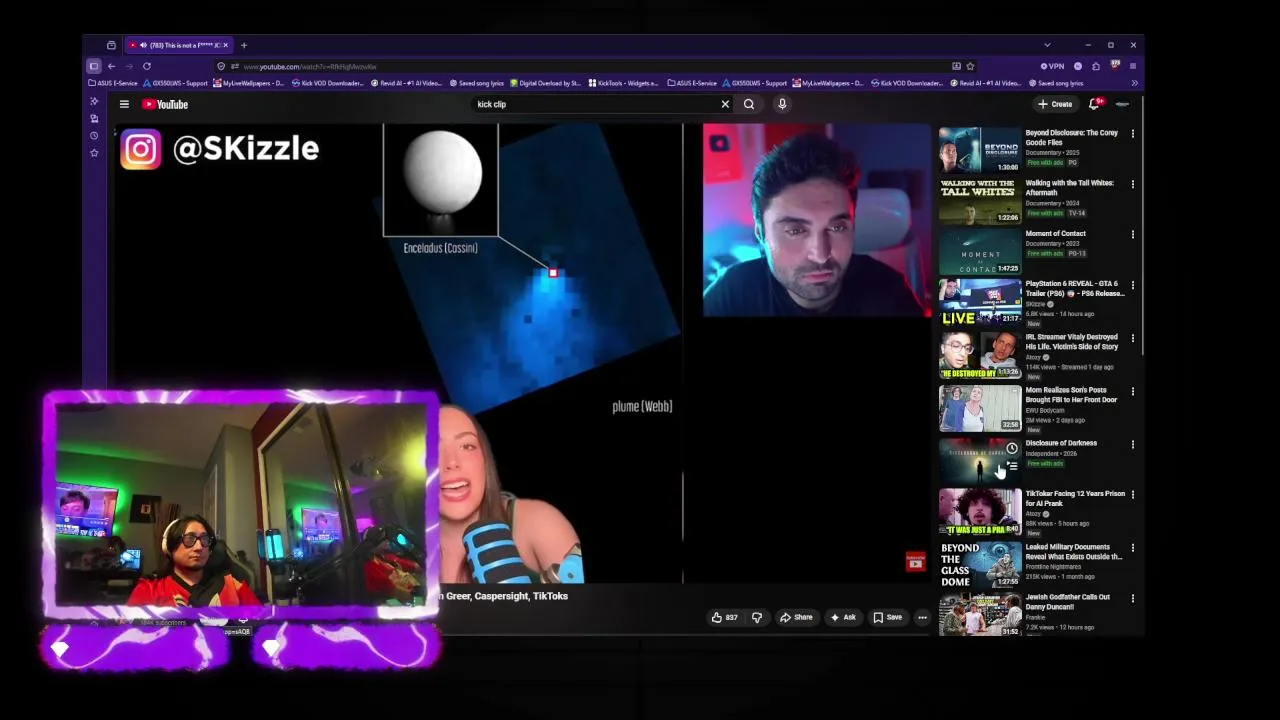Viewport: 1280px width, 720px height.
Task: Open options menu for Moment of Contact
Action: [x=1133, y=234]
